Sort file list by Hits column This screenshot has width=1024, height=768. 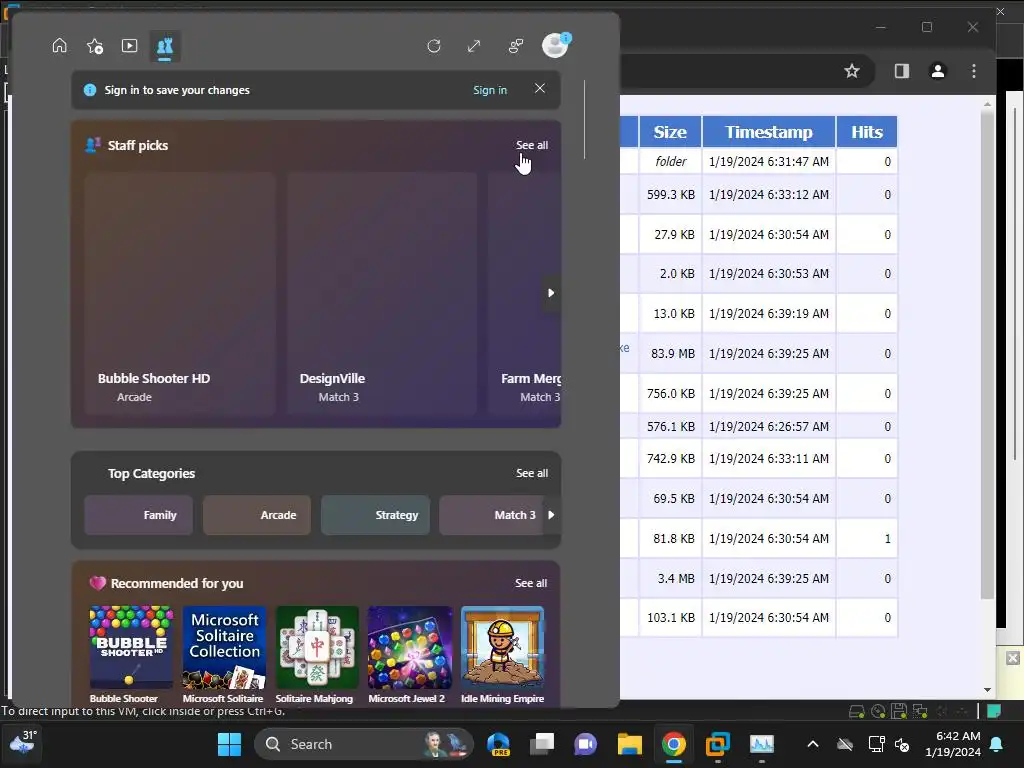[x=867, y=132]
